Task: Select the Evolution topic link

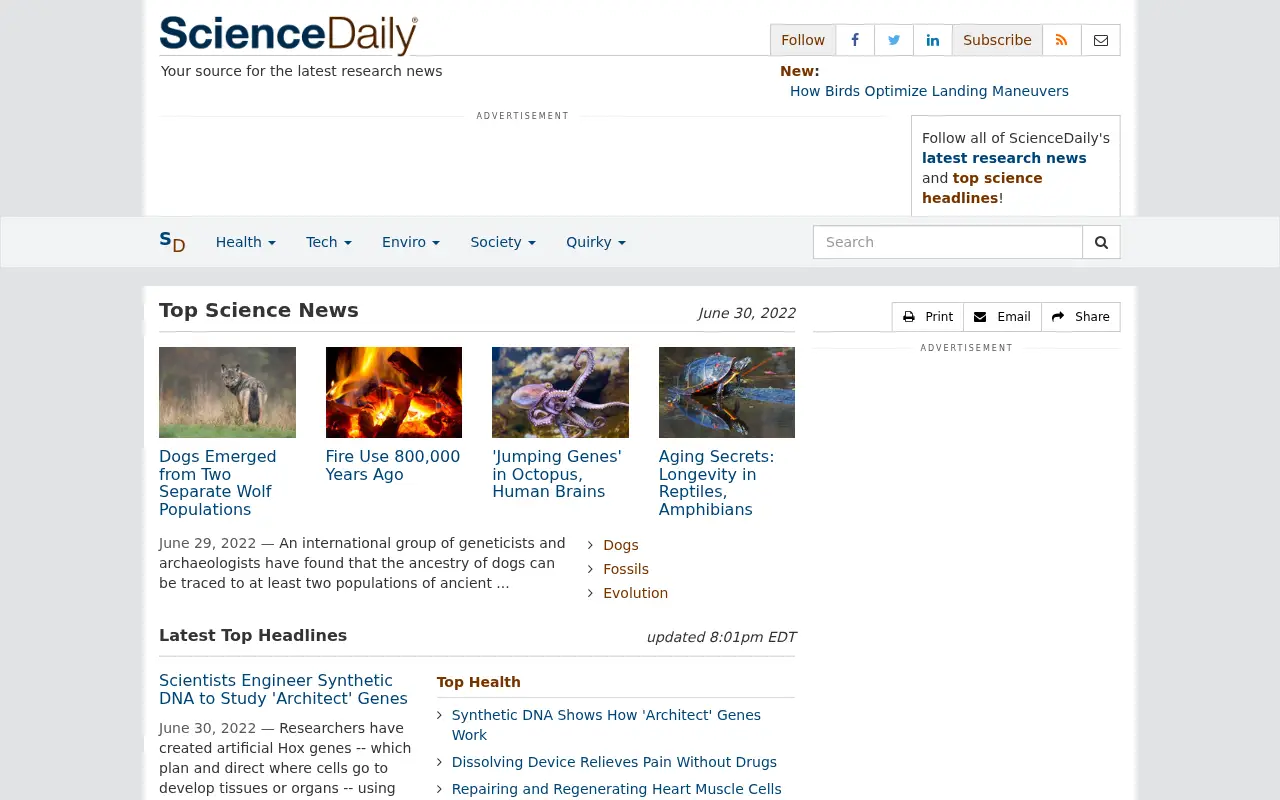Action: [636, 593]
